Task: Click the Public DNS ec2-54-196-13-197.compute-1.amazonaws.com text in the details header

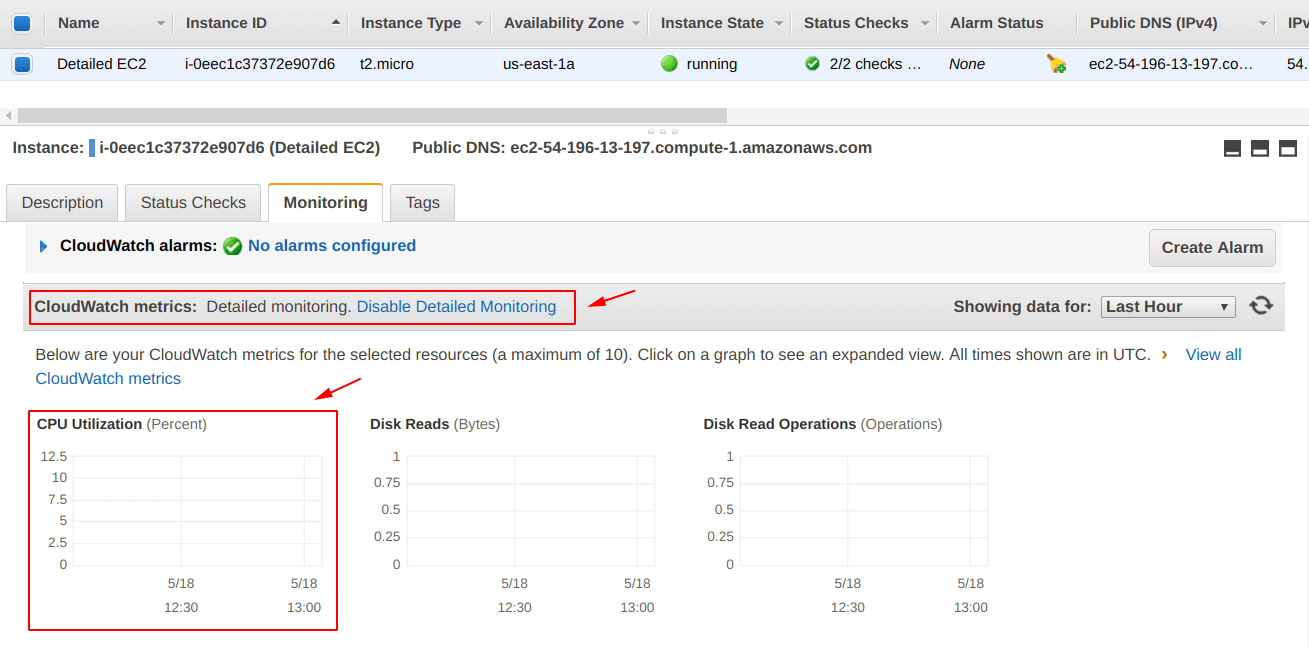Action: click(642, 148)
